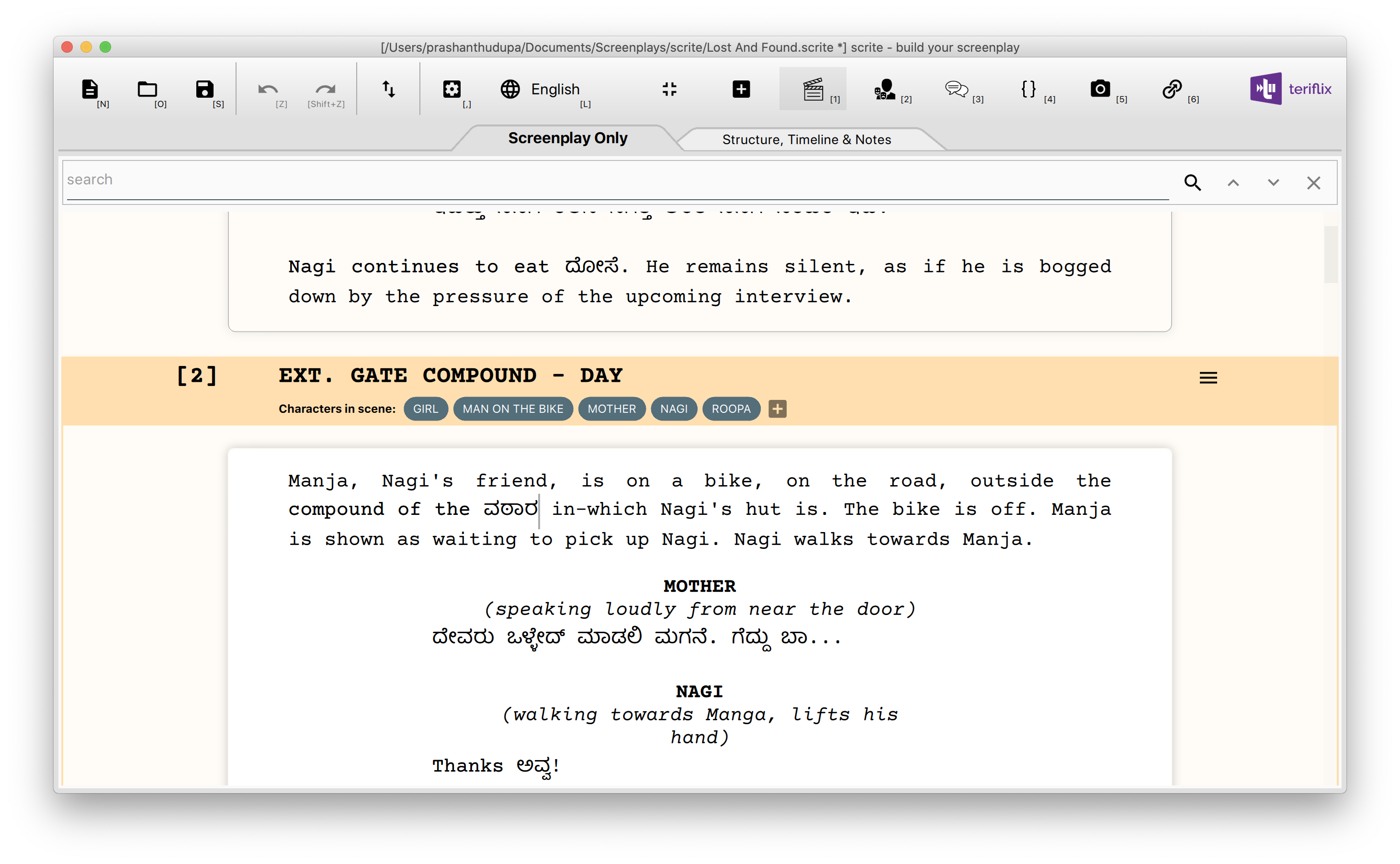
Task: Add a character to scene
Action: click(778, 409)
